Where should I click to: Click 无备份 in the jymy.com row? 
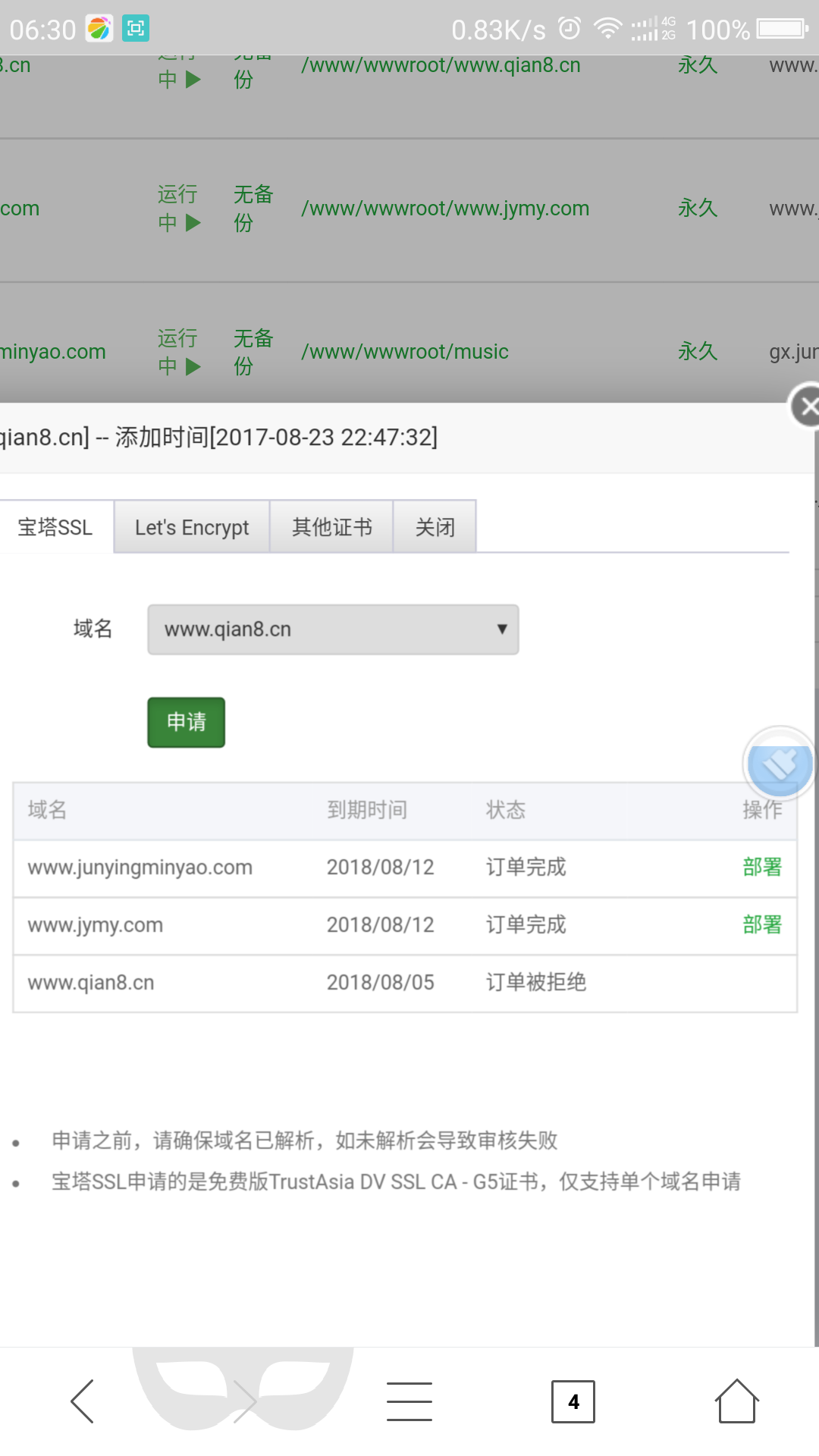pyautogui.click(x=253, y=209)
